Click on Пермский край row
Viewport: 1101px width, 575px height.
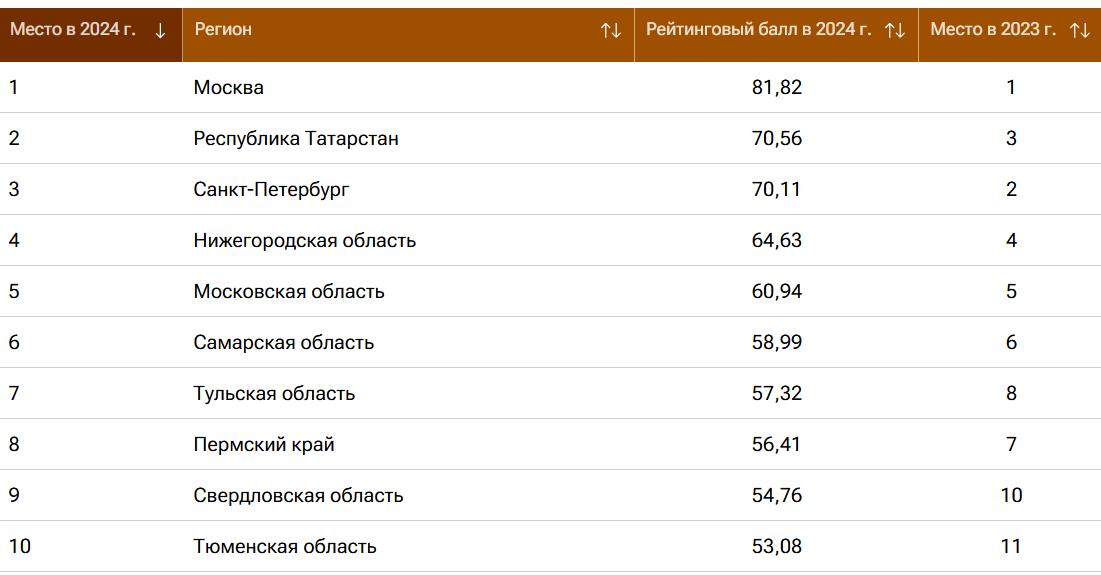[x=264, y=445]
